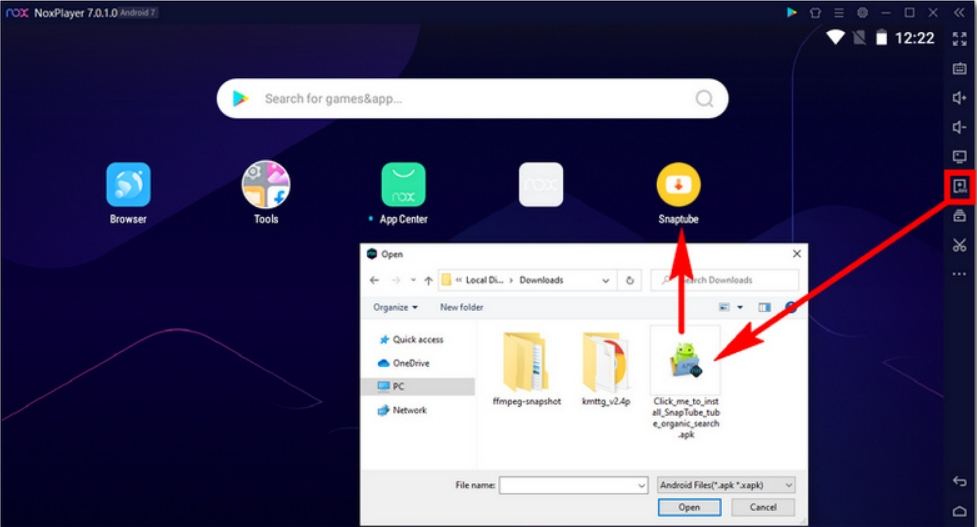Expand the File name combo box arrow
The height and width of the screenshot is (527, 977).
(642, 485)
